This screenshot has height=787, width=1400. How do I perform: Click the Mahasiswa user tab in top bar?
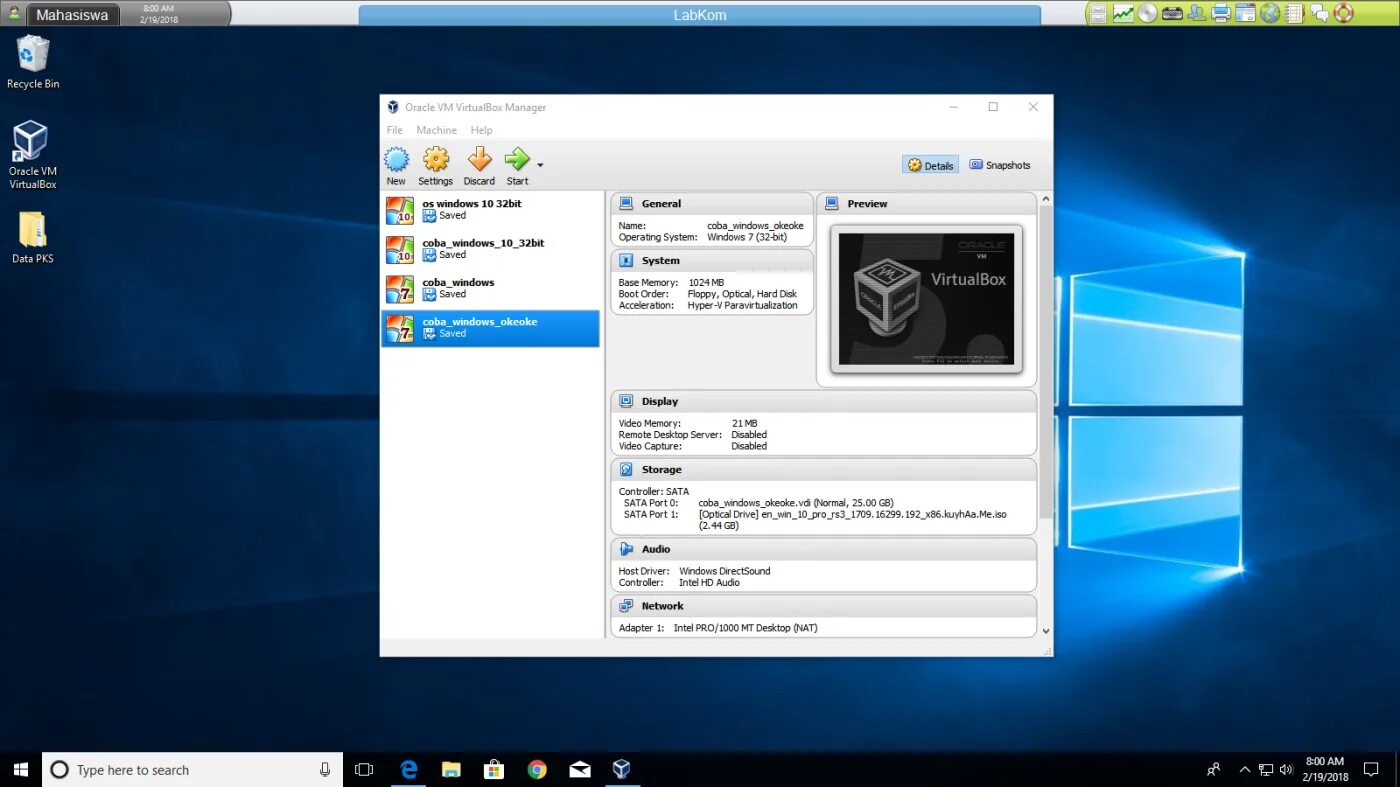pyautogui.click(x=72, y=15)
